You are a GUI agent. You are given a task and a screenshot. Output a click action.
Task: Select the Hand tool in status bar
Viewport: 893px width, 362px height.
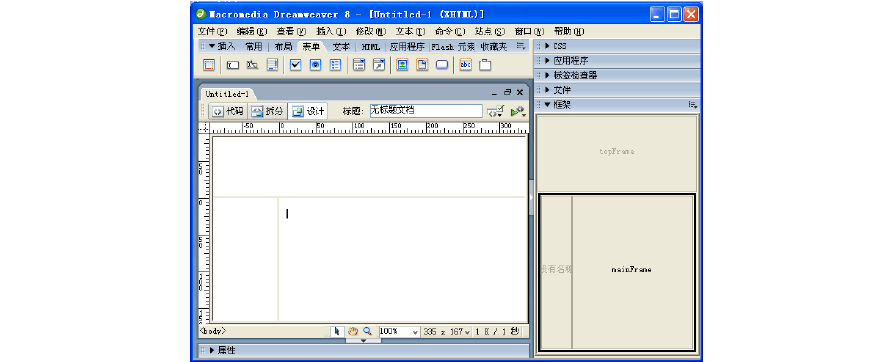click(x=353, y=331)
